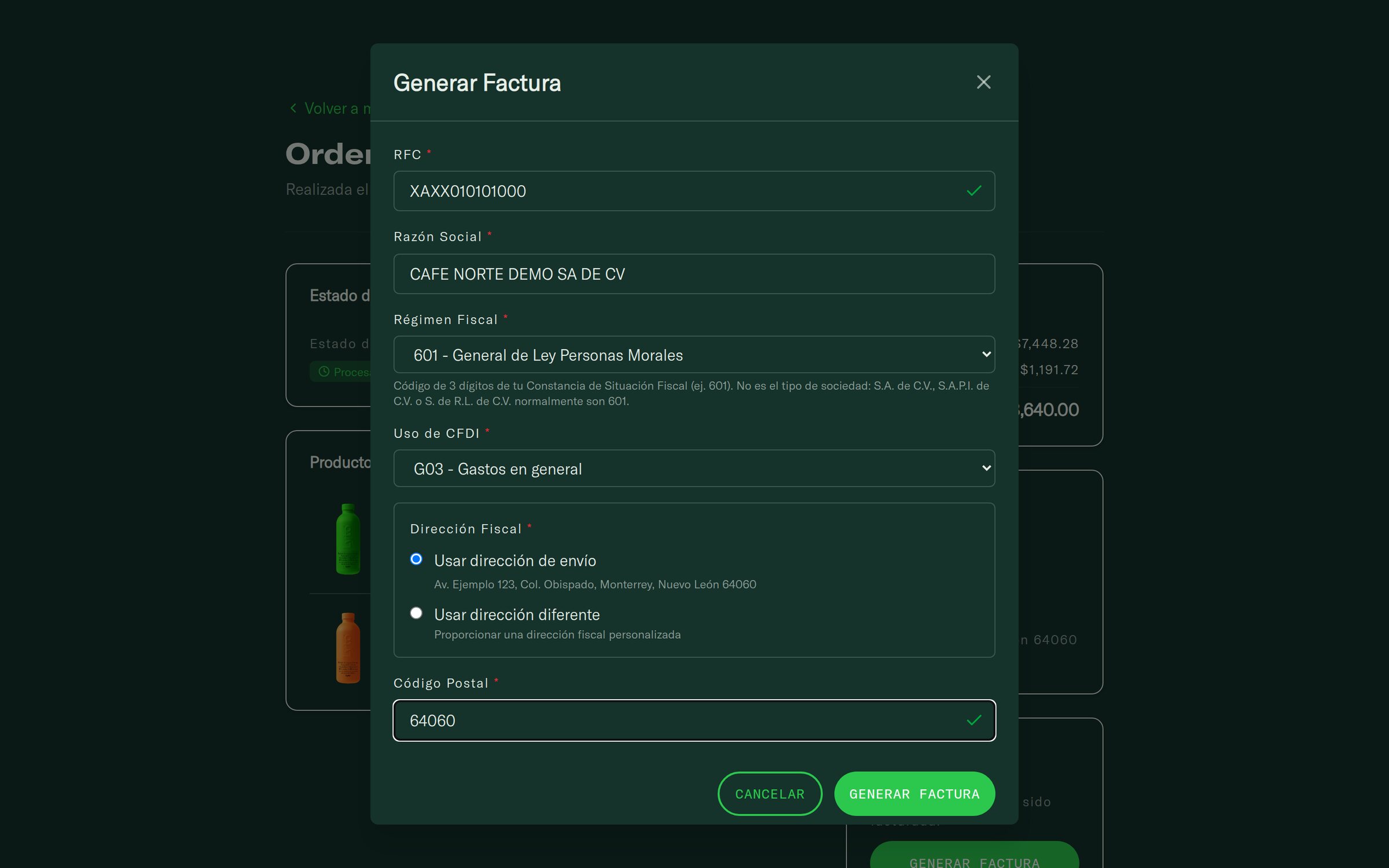Screen dimensions: 1389x868
Task: Select Usar dirección de envío radio
Action: tap(416, 559)
